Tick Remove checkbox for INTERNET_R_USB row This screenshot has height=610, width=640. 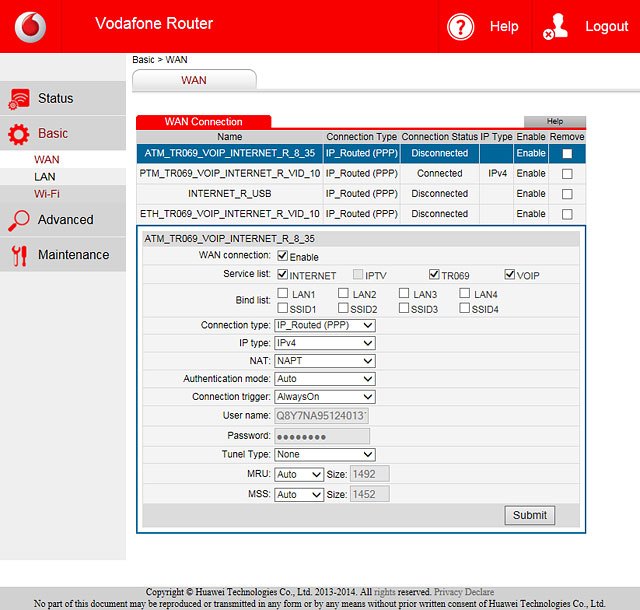point(567,194)
